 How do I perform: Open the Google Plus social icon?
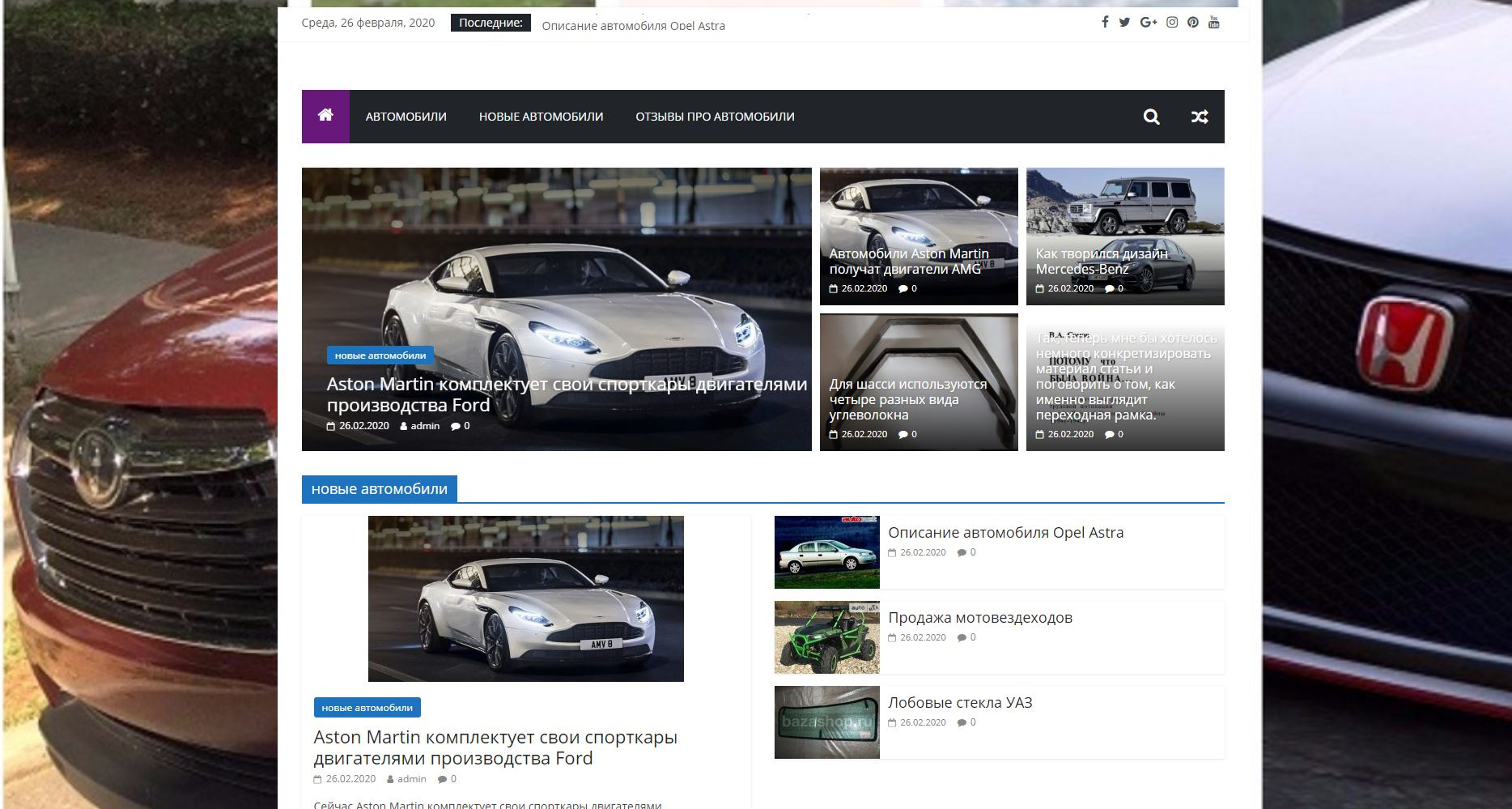pyautogui.click(x=1149, y=23)
